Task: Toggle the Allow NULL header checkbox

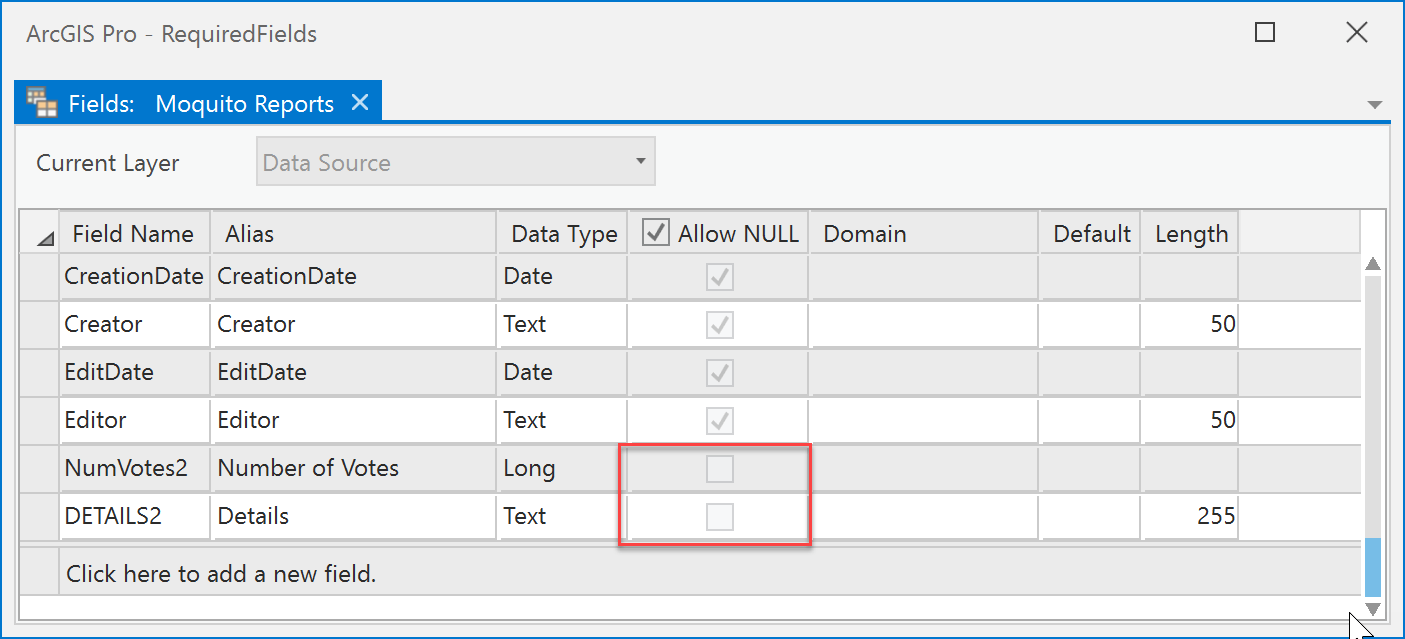Action: pyautogui.click(x=655, y=231)
